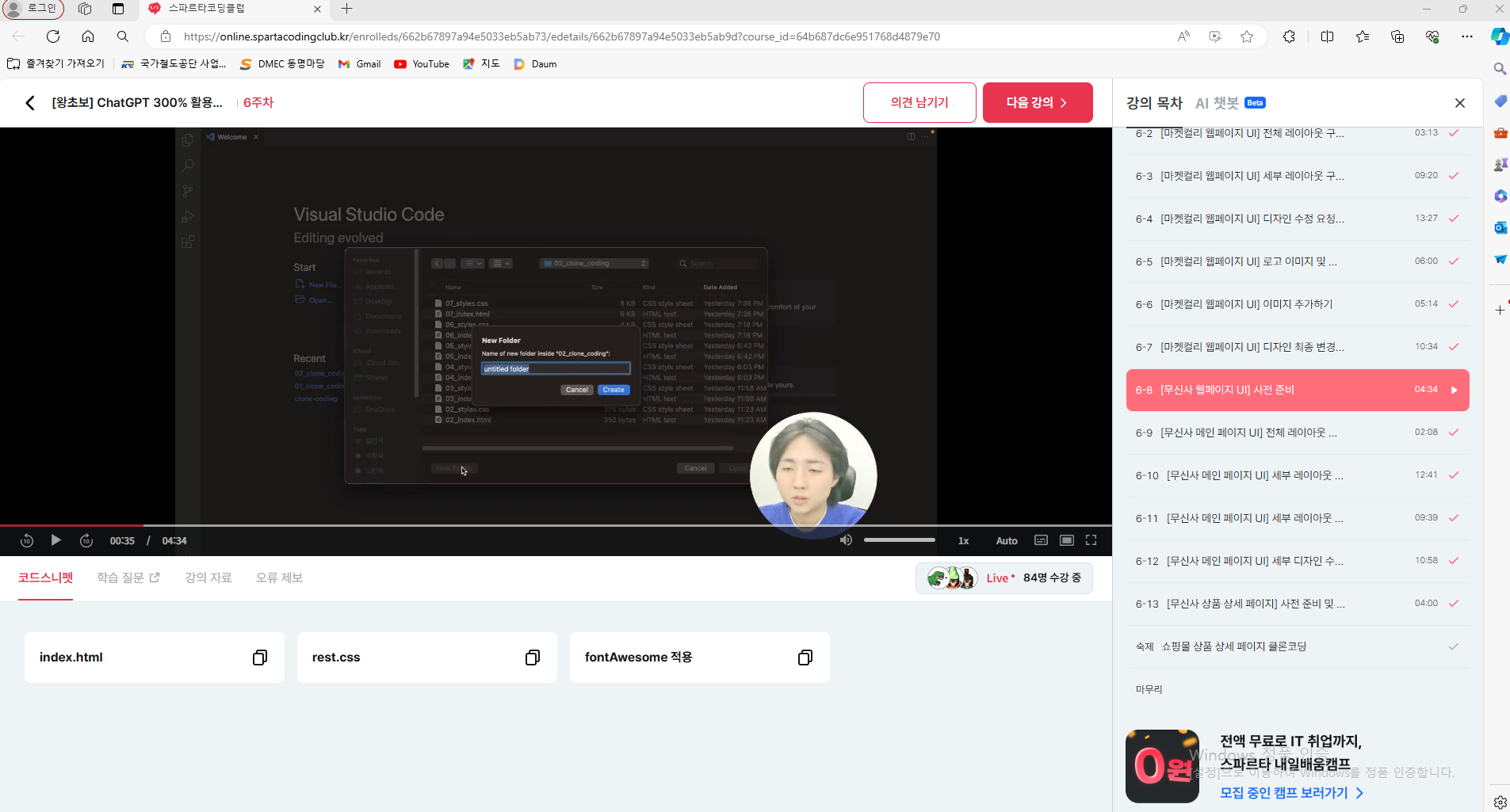Image resolution: width=1510 pixels, height=812 pixels.
Task: Copy the fontAwesome 적용 code snippet
Action: tap(805, 658)
